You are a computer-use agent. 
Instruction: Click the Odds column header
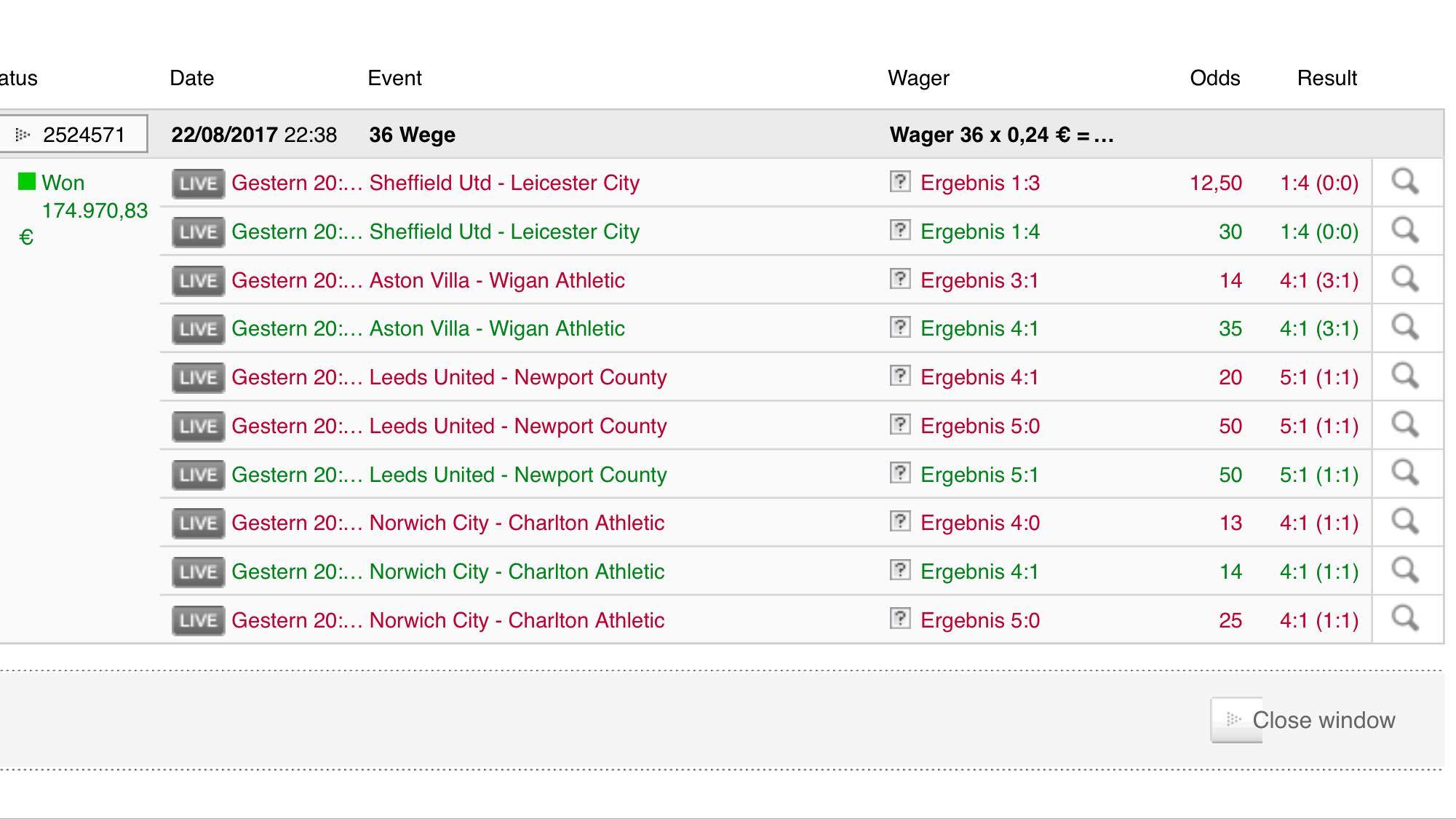point(1214,78)
